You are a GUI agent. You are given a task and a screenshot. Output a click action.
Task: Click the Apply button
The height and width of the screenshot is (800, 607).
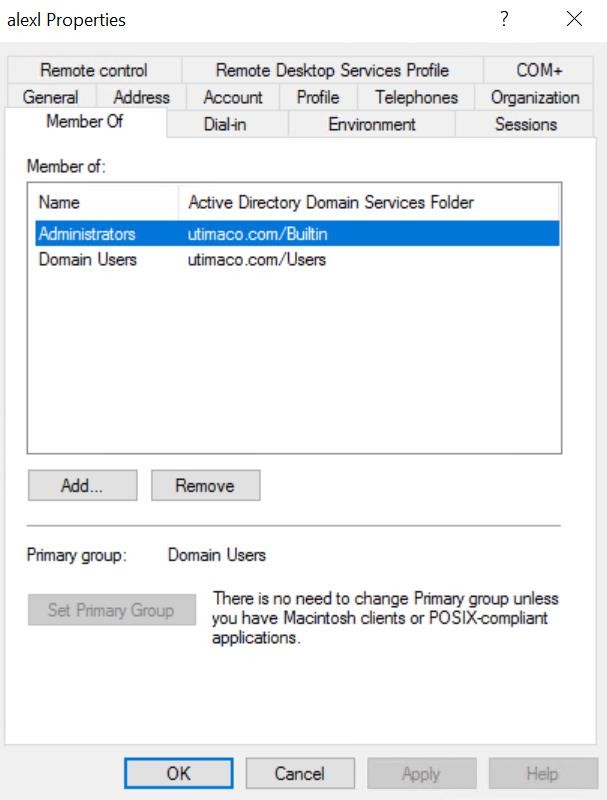click(421, 773)
